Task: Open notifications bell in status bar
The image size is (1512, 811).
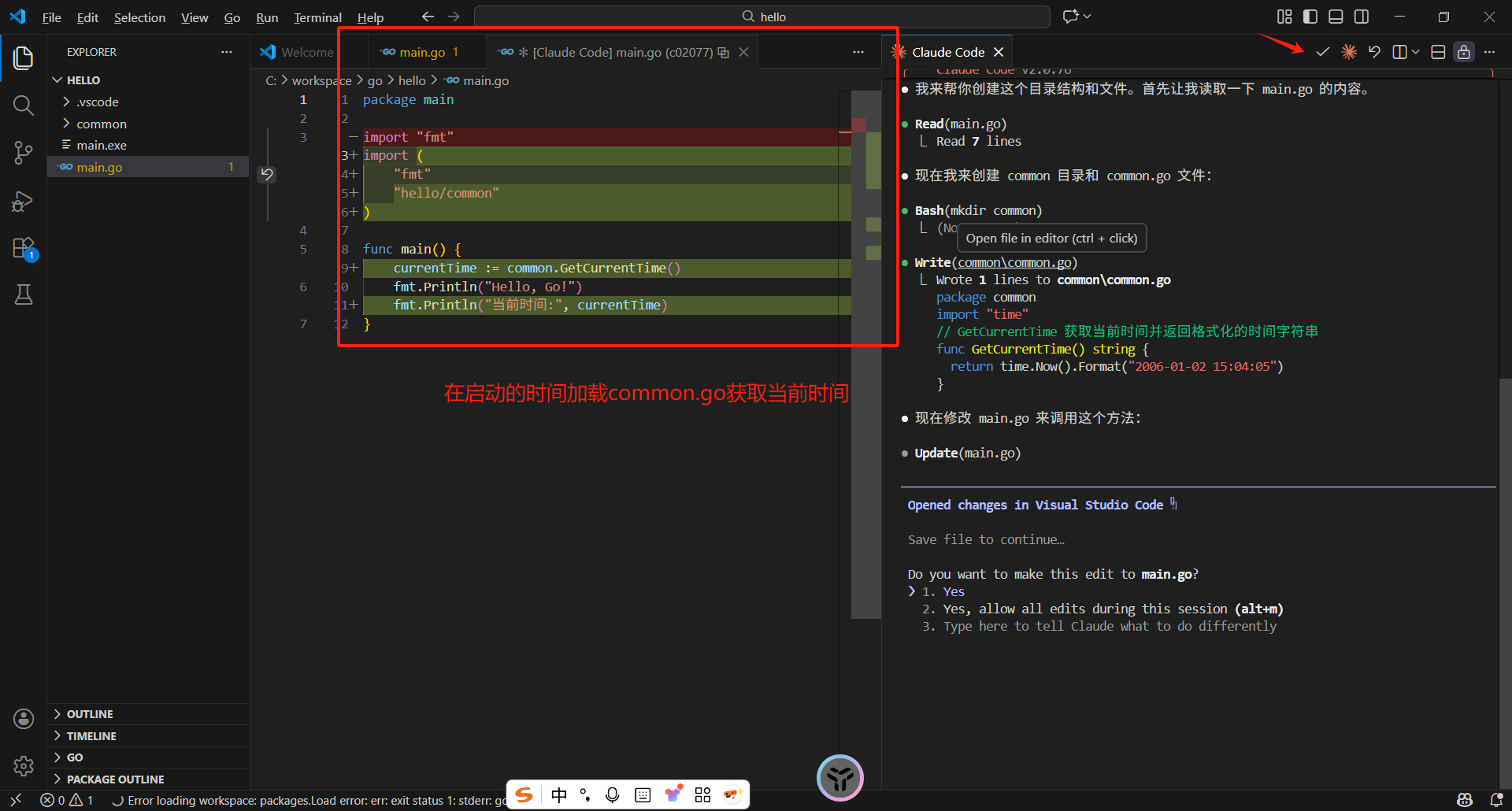Action: click(x=1496, y=800)
